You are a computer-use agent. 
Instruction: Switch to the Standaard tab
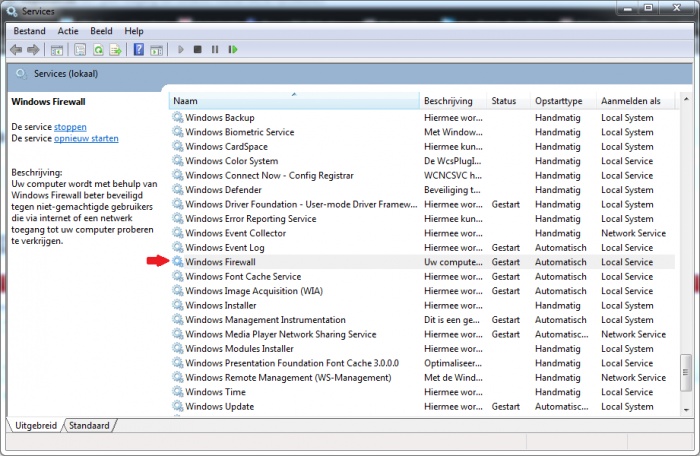tap(89, 425)
